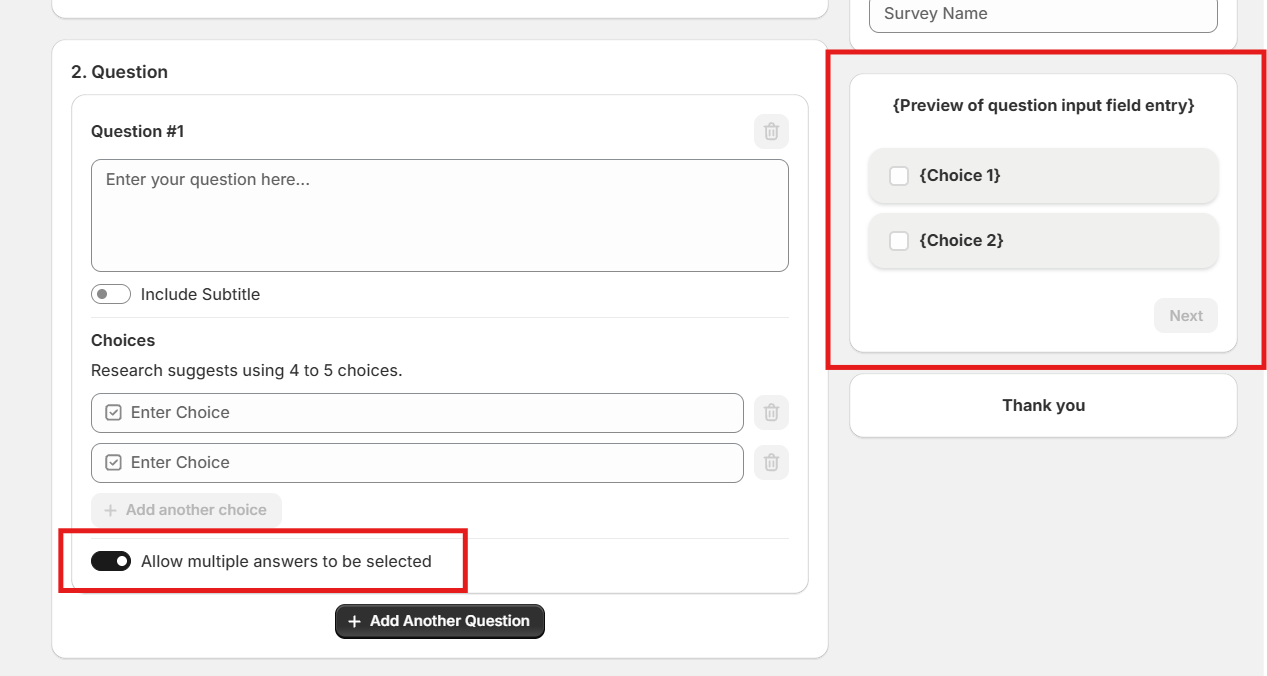The width and height of the screenshot is (1267, 676).
Task: Remove the first choice with its trash icon
Action: [771, 412]
